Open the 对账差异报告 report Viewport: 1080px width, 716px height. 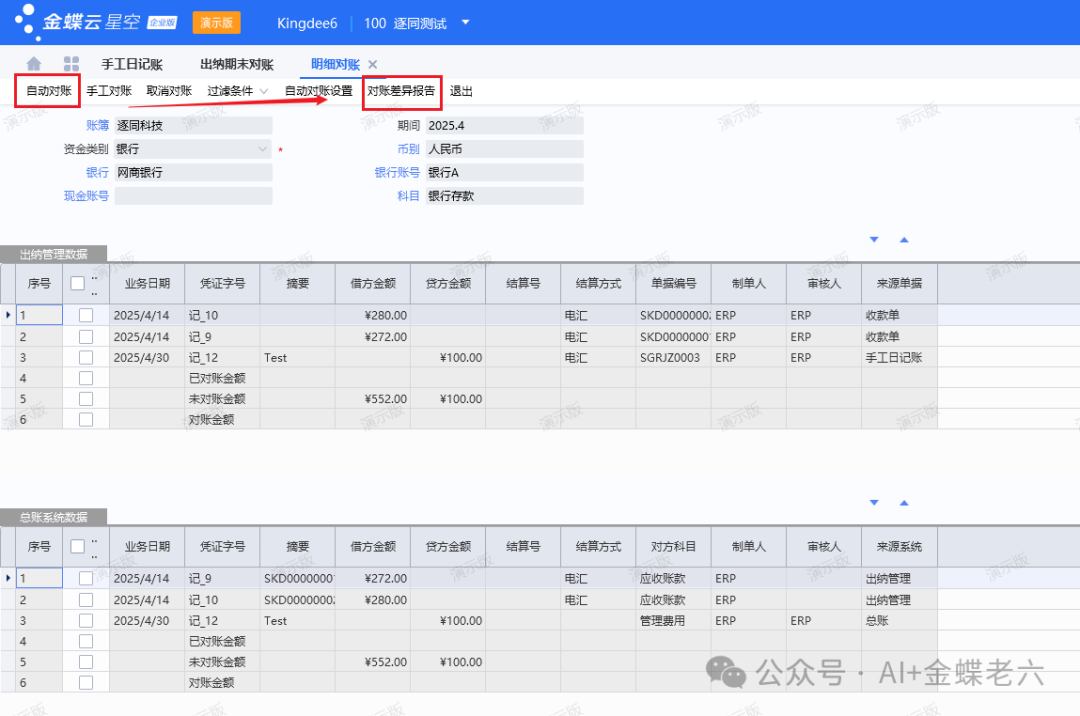(401, 91)
